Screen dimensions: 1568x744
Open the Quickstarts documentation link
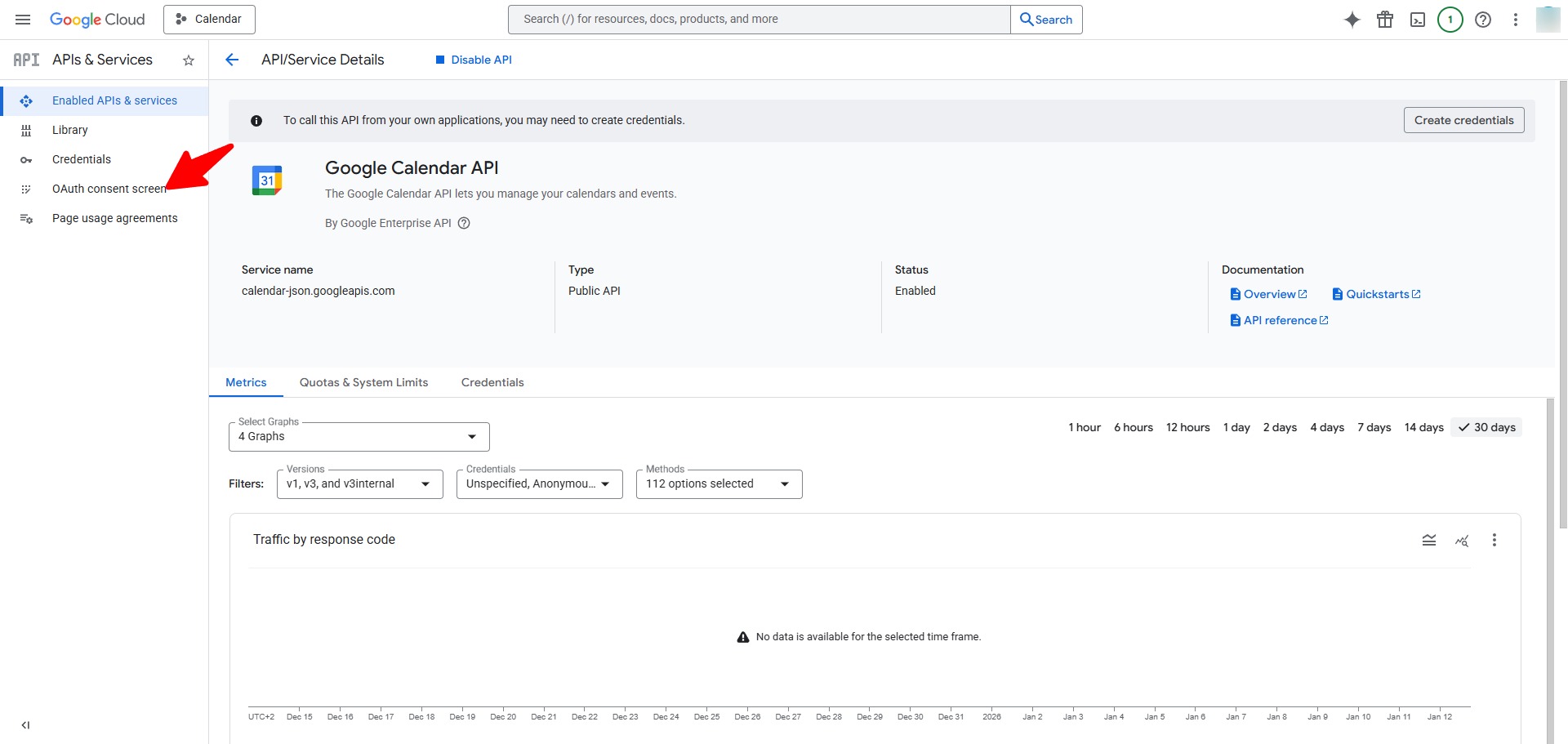(1377, 294)
